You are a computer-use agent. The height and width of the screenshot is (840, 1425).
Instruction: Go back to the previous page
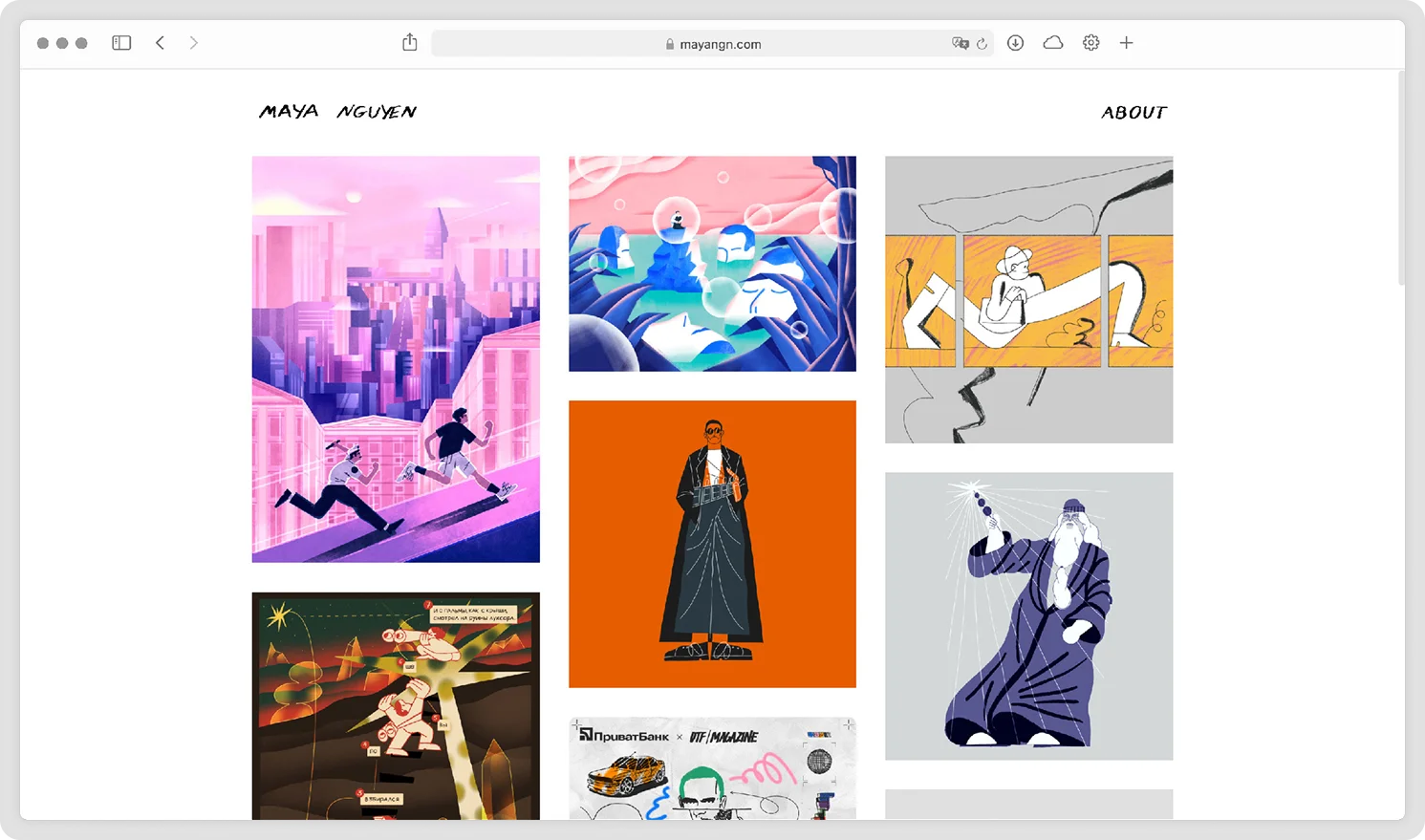point(160,43)
